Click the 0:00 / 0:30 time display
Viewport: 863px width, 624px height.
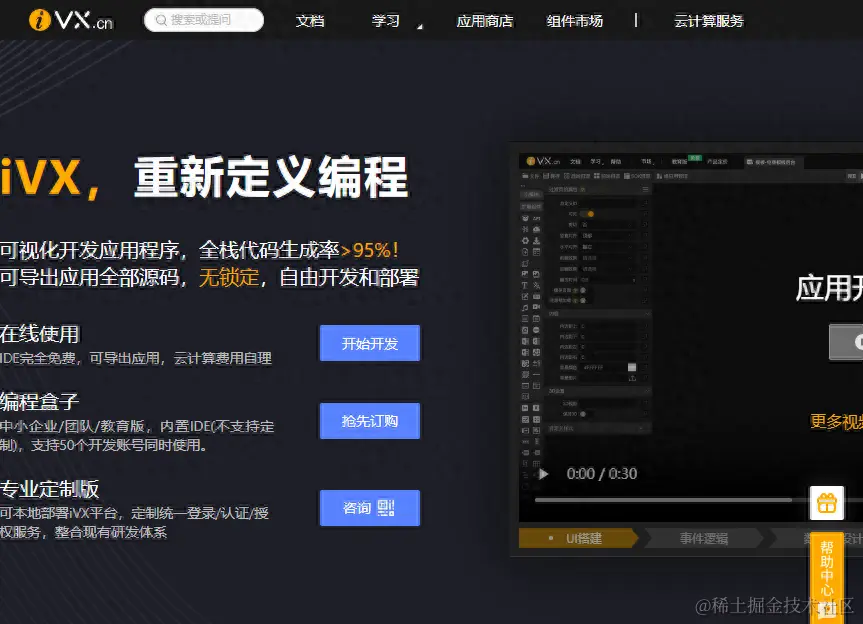coord(602,474)
